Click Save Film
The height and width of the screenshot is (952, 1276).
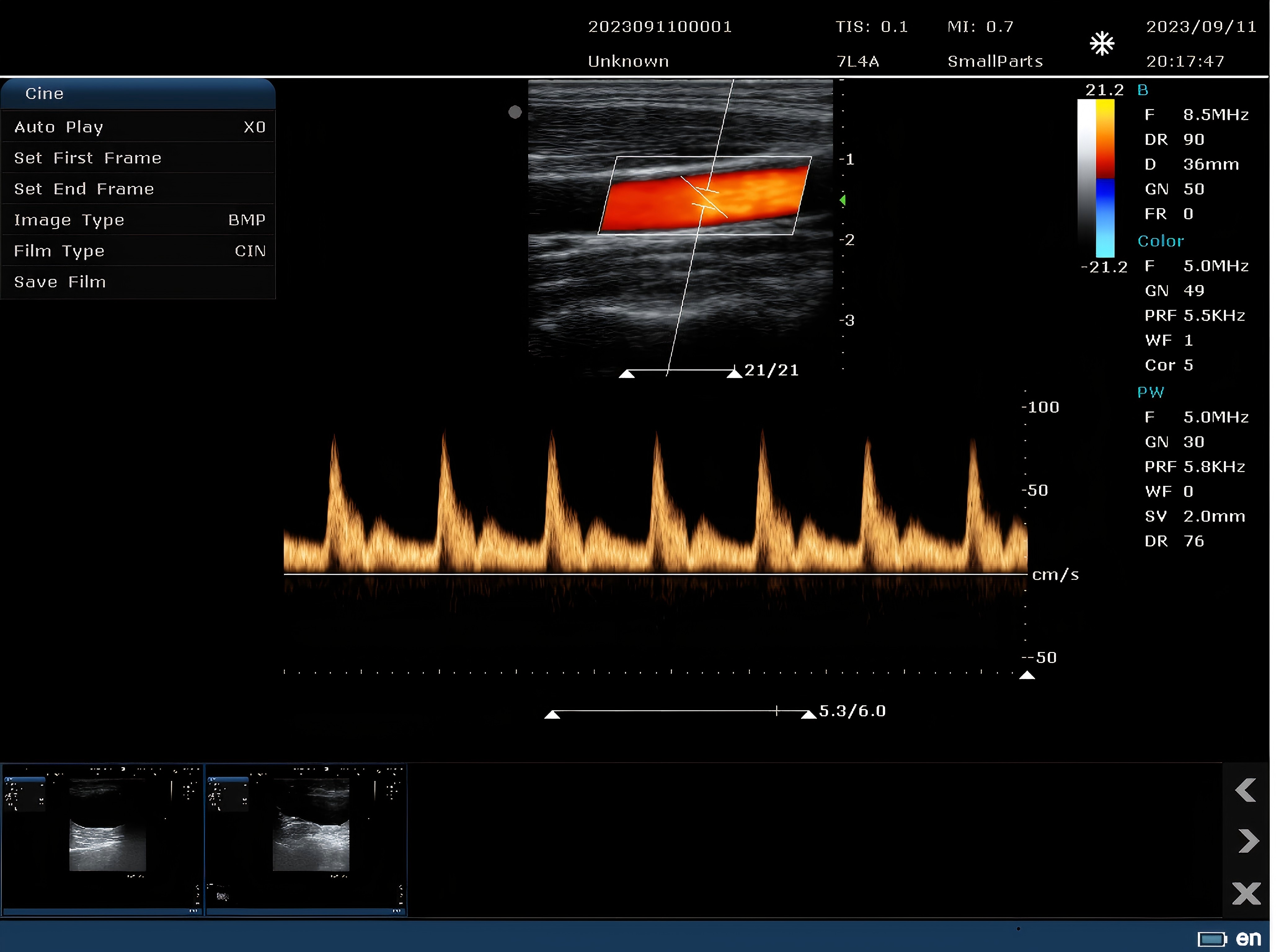click(138, 282)
